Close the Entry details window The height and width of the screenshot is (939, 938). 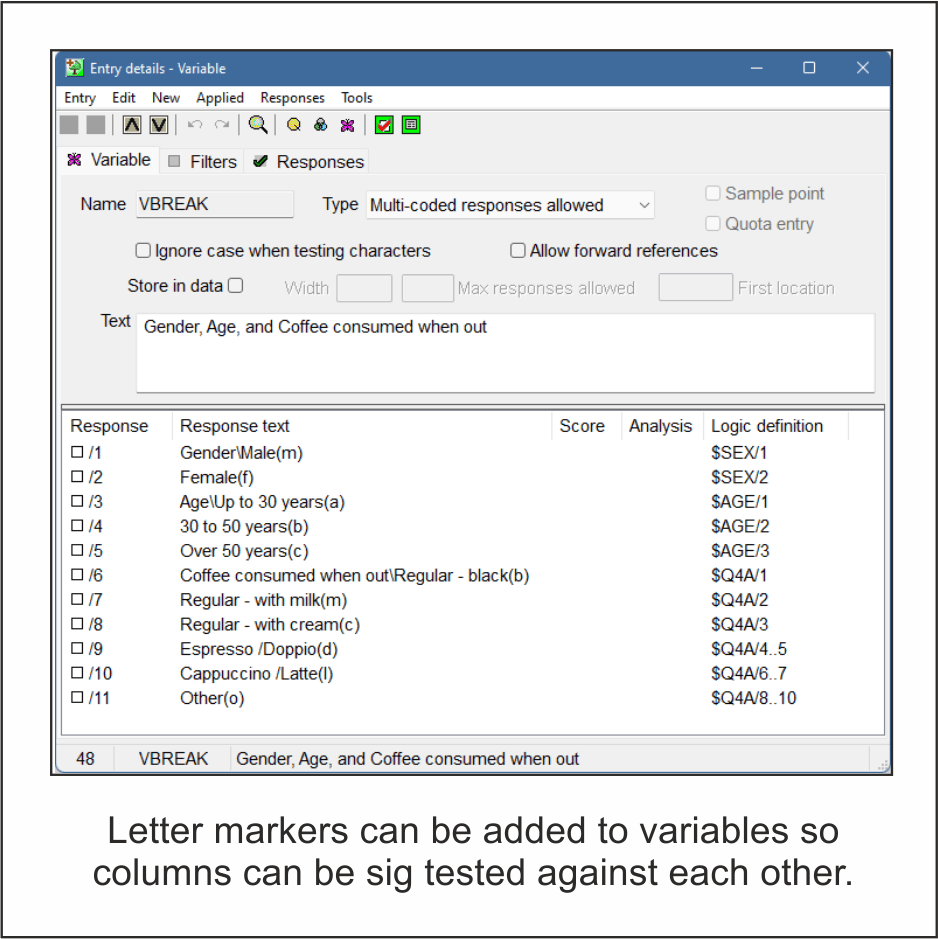[863, 68]
